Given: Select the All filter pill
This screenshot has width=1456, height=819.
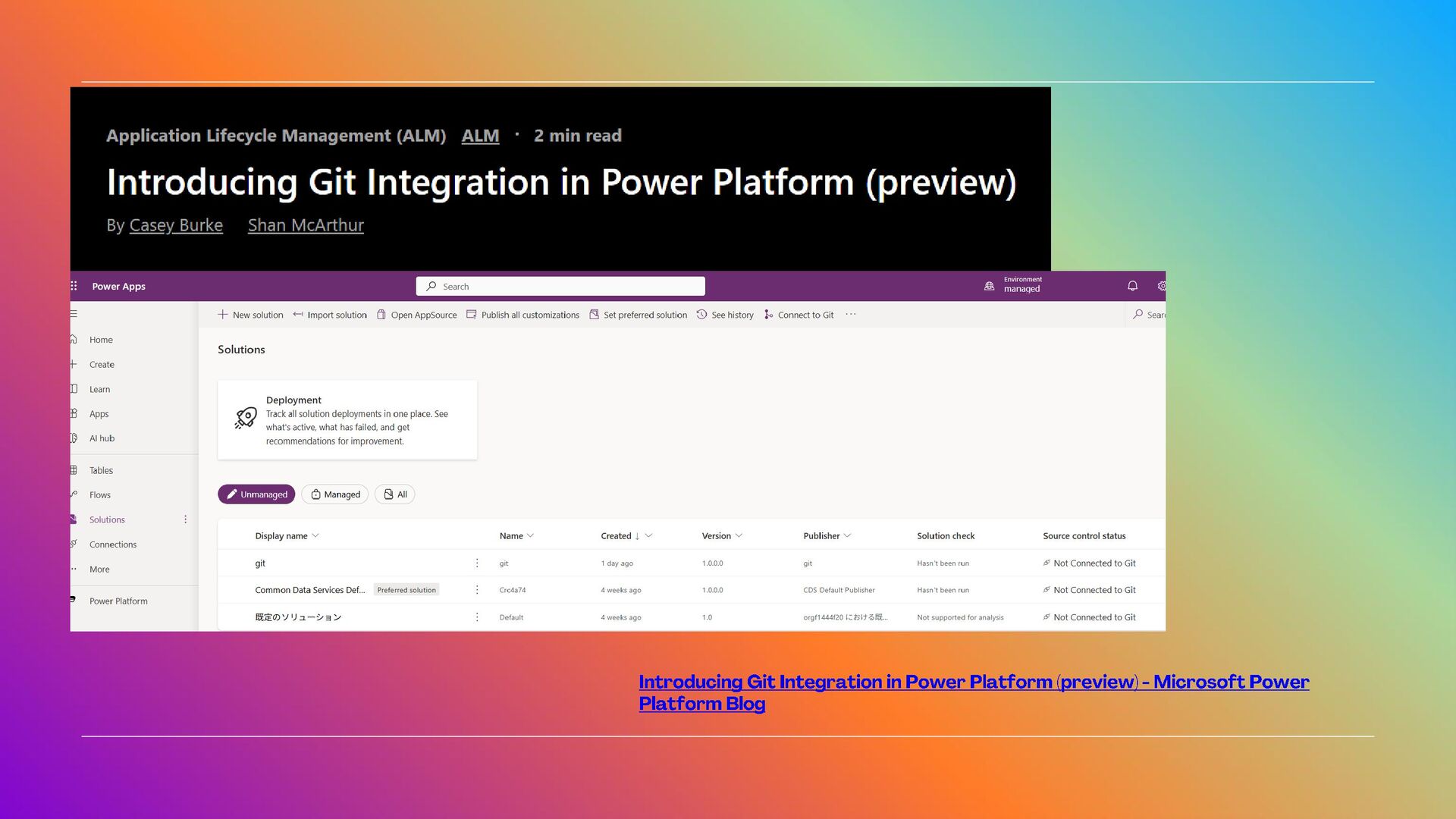Looking at the screenshot, I should 395,494.
